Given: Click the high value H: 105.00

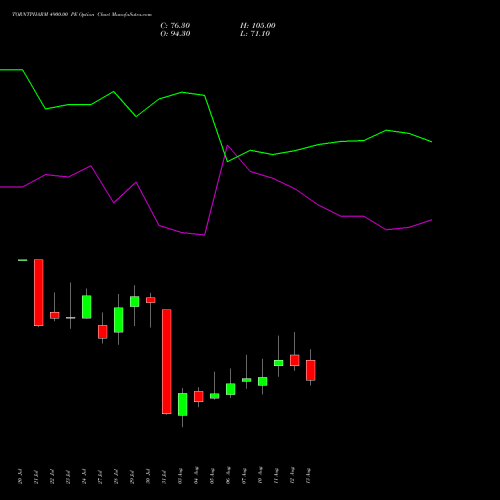Looking at the screenshot, I should tap(258, 26).
